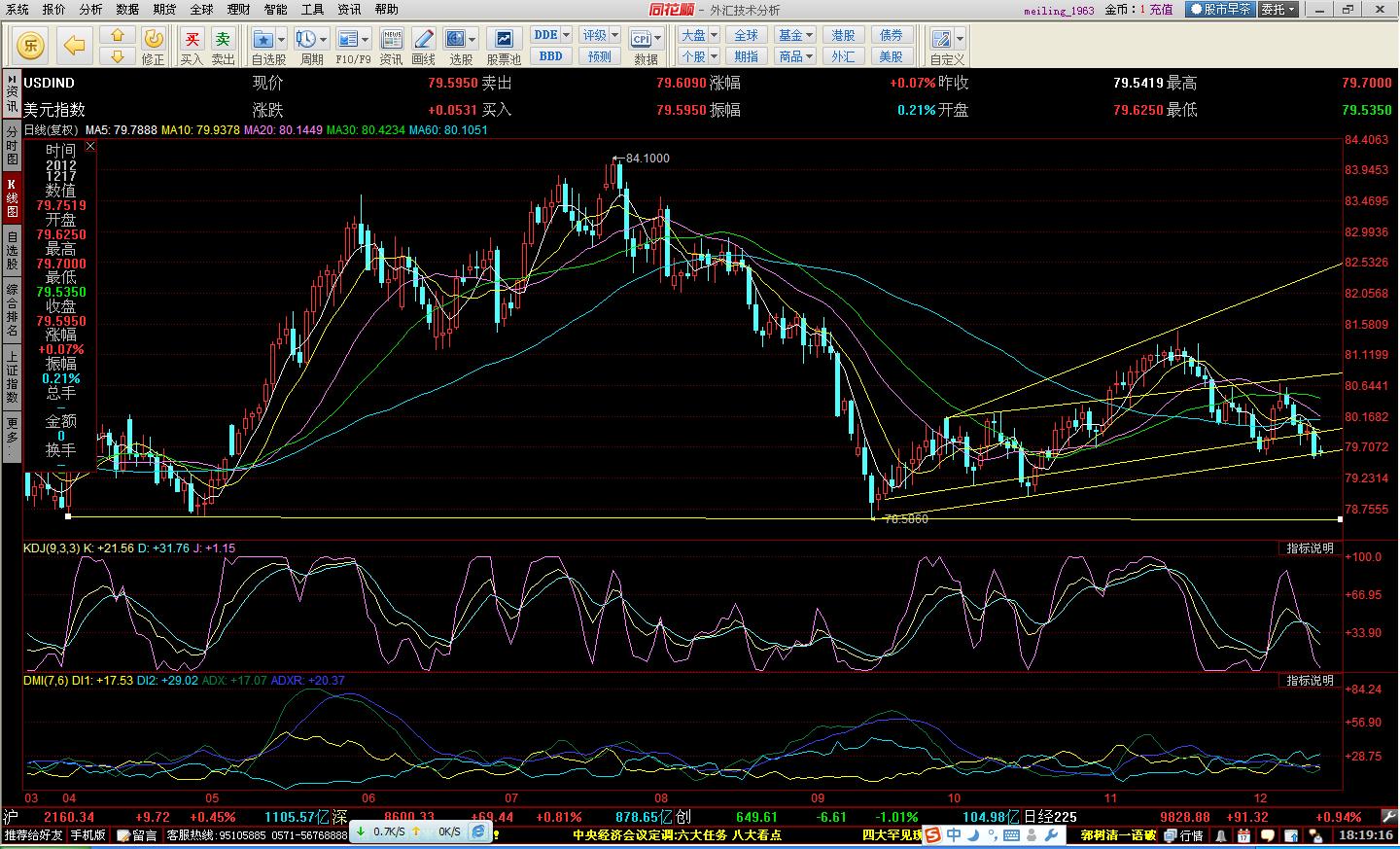Click the 充值 recharge link
Screen dimensions: 1400x849
coord(1161,10)
